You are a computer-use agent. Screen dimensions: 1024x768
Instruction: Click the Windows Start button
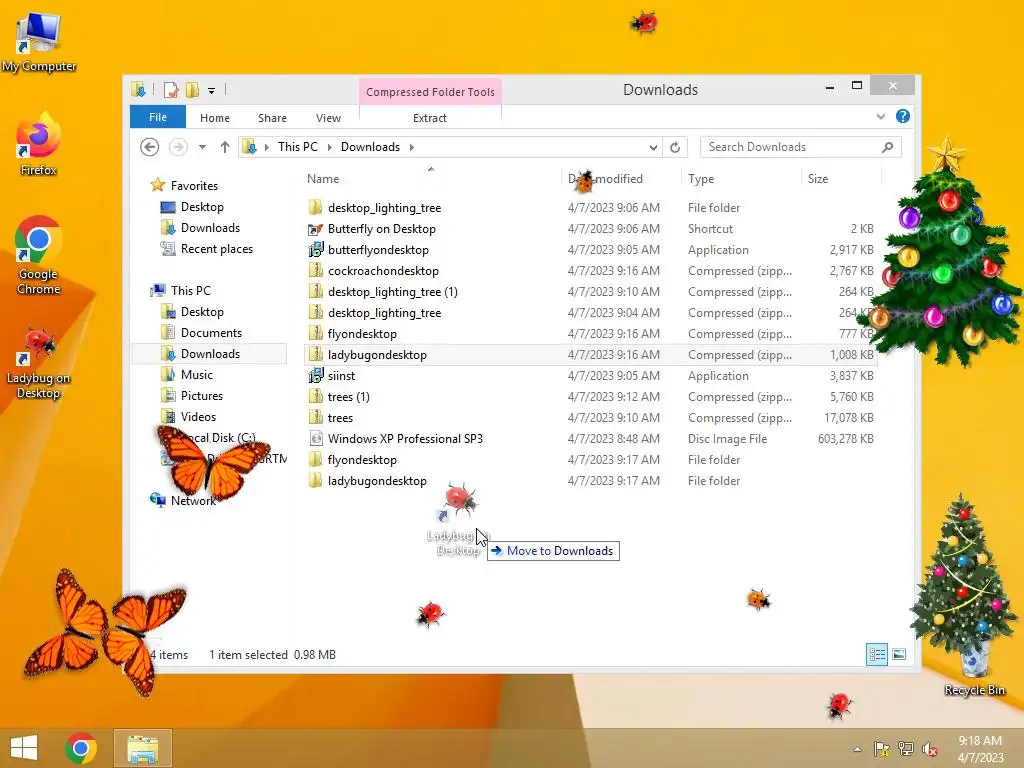[24, 748]
